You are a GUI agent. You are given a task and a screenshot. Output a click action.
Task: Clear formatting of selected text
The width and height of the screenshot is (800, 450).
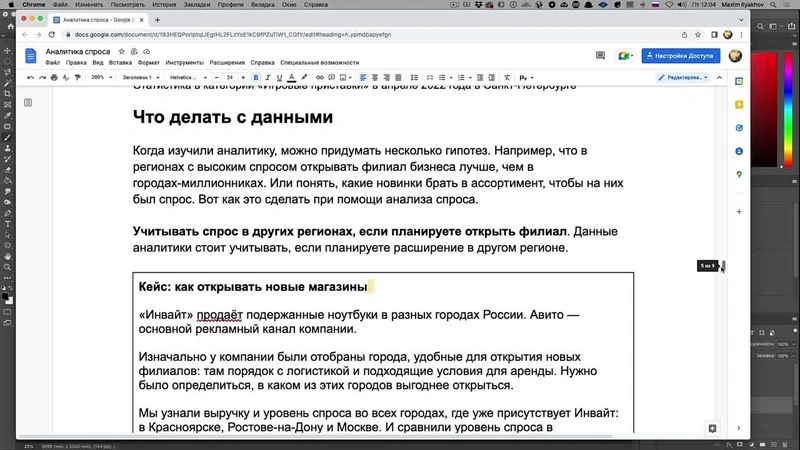coord(507,78)
